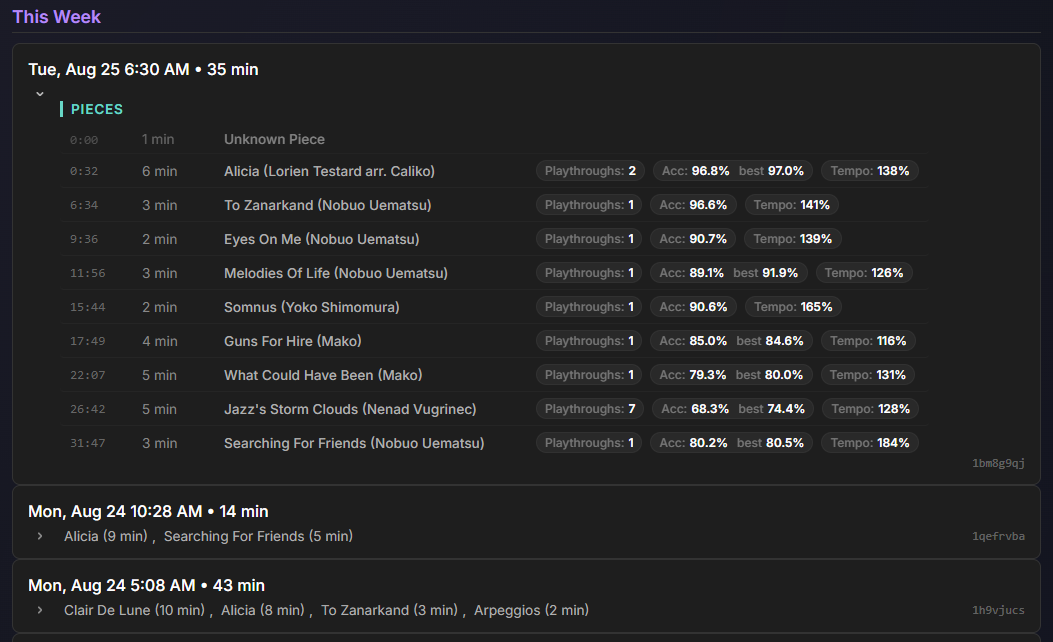Select the Mon, Aug 24 5:08 AM session title
Viewport: 1053px width, 642px height.
[146, 585]
